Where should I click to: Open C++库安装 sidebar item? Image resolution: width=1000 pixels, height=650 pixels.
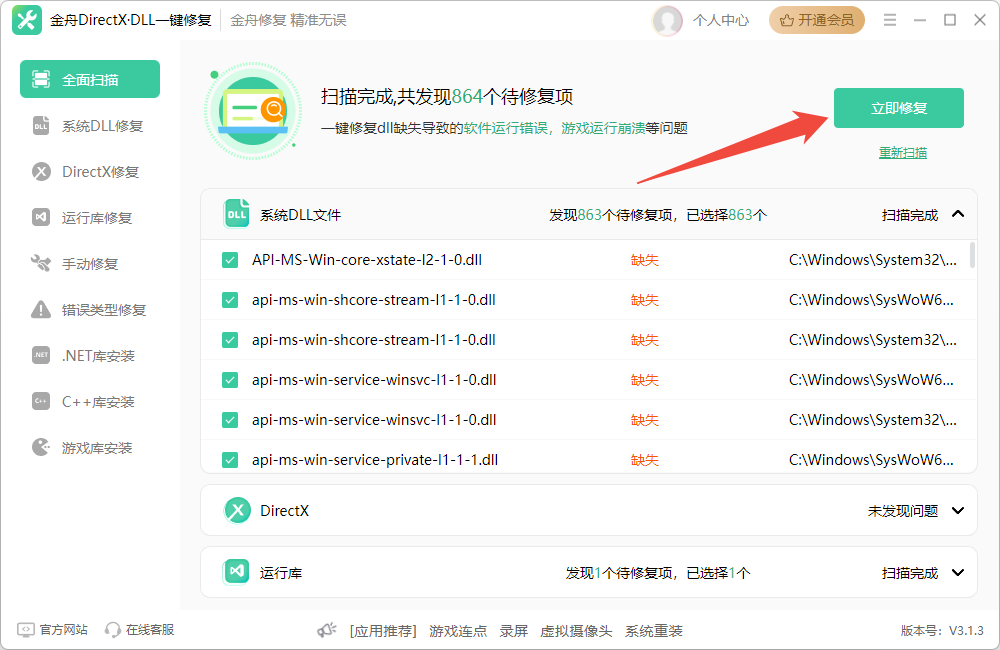(x=90, y=401)
